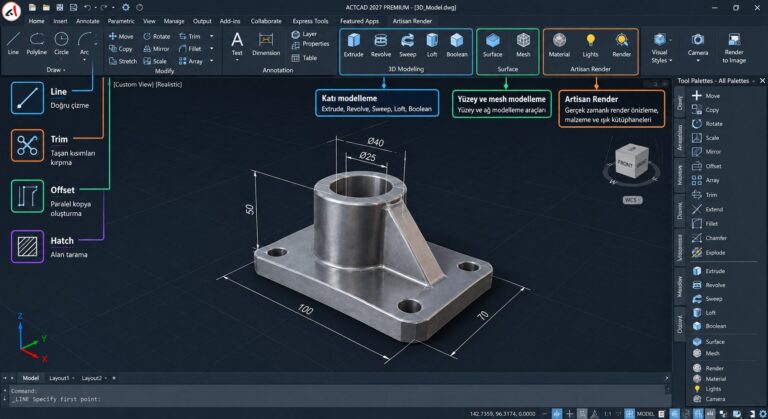Insert a Table from the Annotation panel

pos(304,58)
